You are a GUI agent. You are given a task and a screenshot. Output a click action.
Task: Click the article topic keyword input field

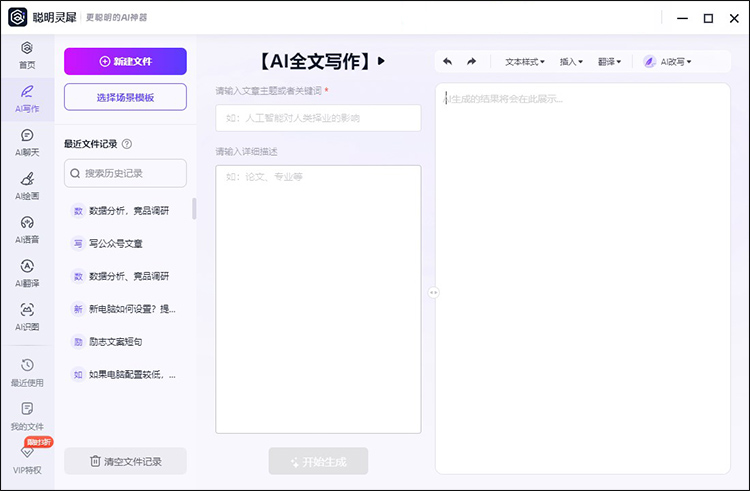(x=318, y=118)
